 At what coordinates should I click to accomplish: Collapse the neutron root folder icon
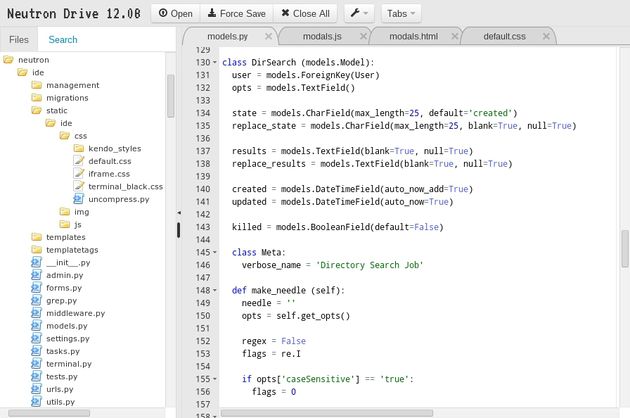[8, 60]
